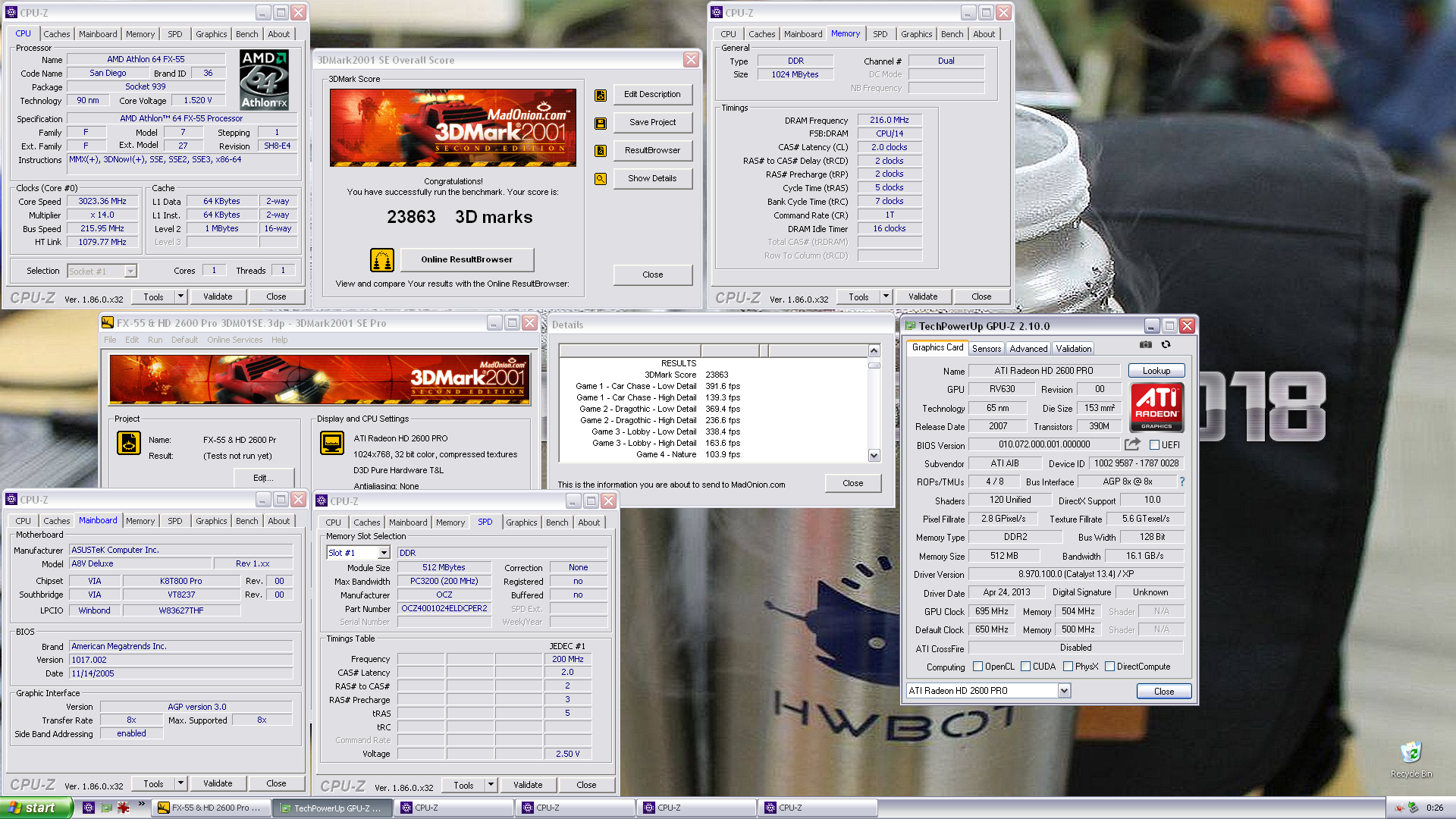Screen dimensions: 1456x819
Task: Click the green quick launch icon in taskbar
Action: 106,808
